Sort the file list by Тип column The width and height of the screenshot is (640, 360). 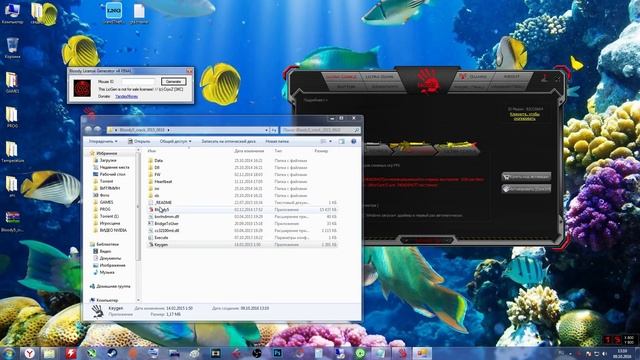pyautogui.click(x=278, y=151)
